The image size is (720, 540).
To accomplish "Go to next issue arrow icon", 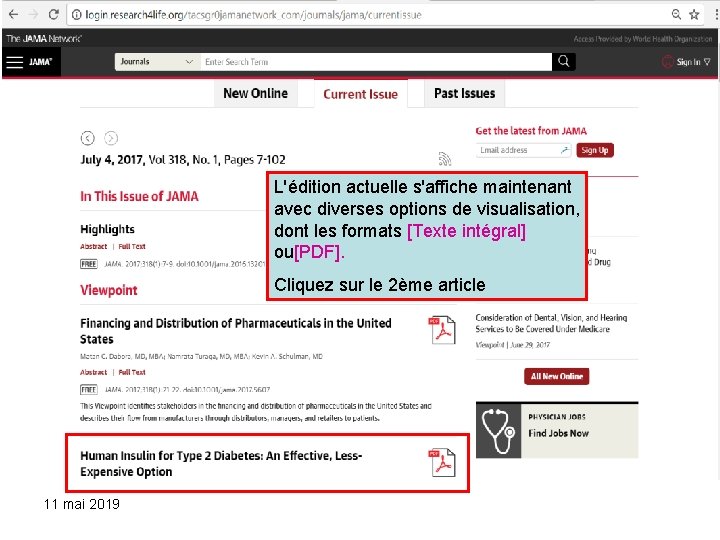I will pyautogui.click(x=111, y=138).
